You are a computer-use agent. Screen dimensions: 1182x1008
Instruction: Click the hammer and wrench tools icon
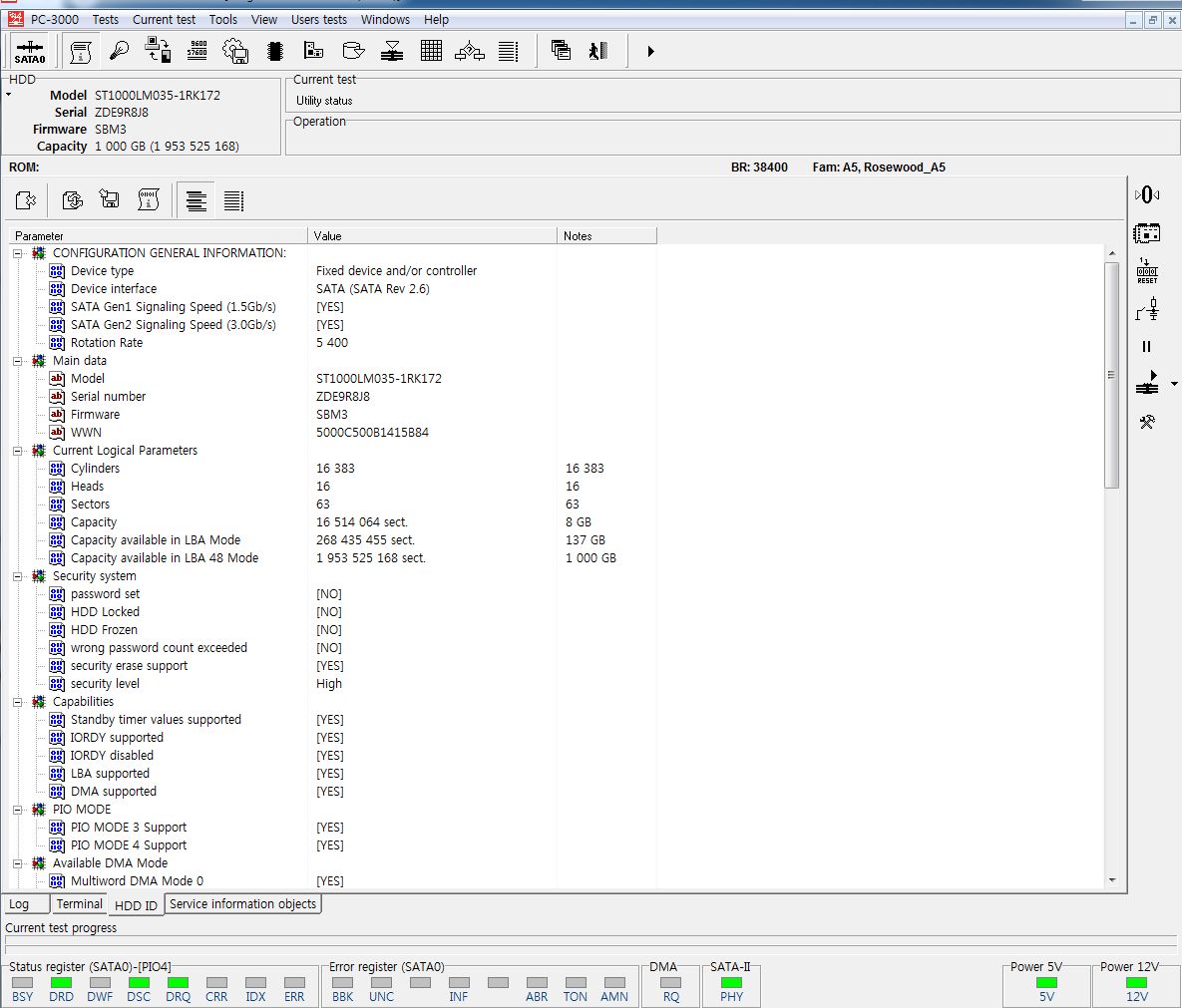pyautogui.click(x=1147, y=422)
